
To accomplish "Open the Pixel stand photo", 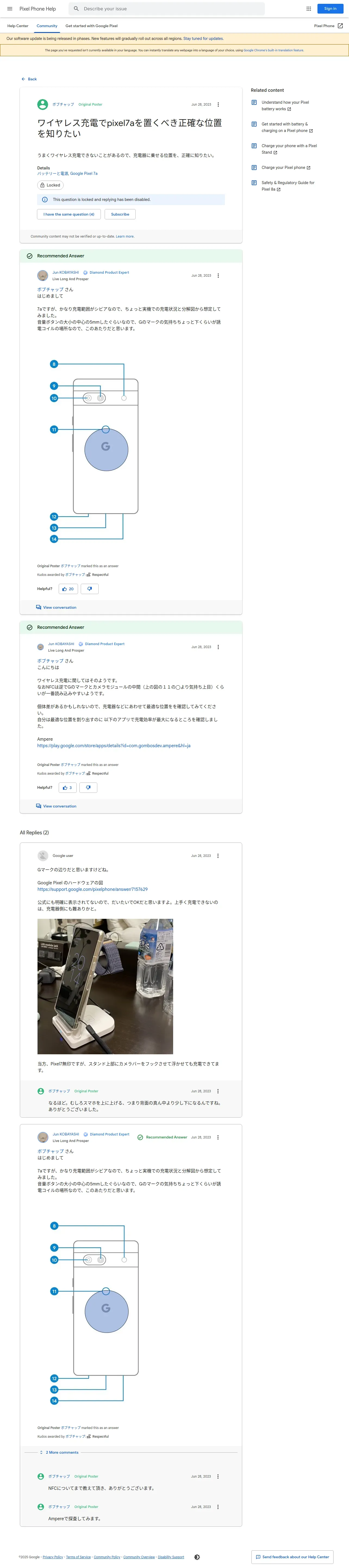I will pos(105,986).
